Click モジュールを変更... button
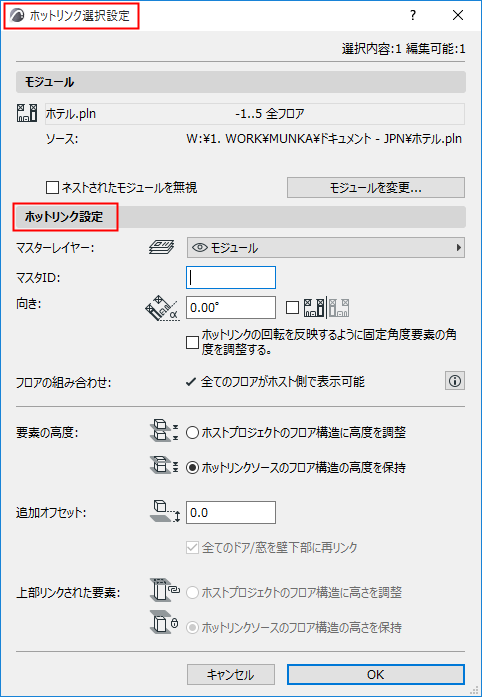The height and width of the screenshot is (697, 482). (376, 188)
